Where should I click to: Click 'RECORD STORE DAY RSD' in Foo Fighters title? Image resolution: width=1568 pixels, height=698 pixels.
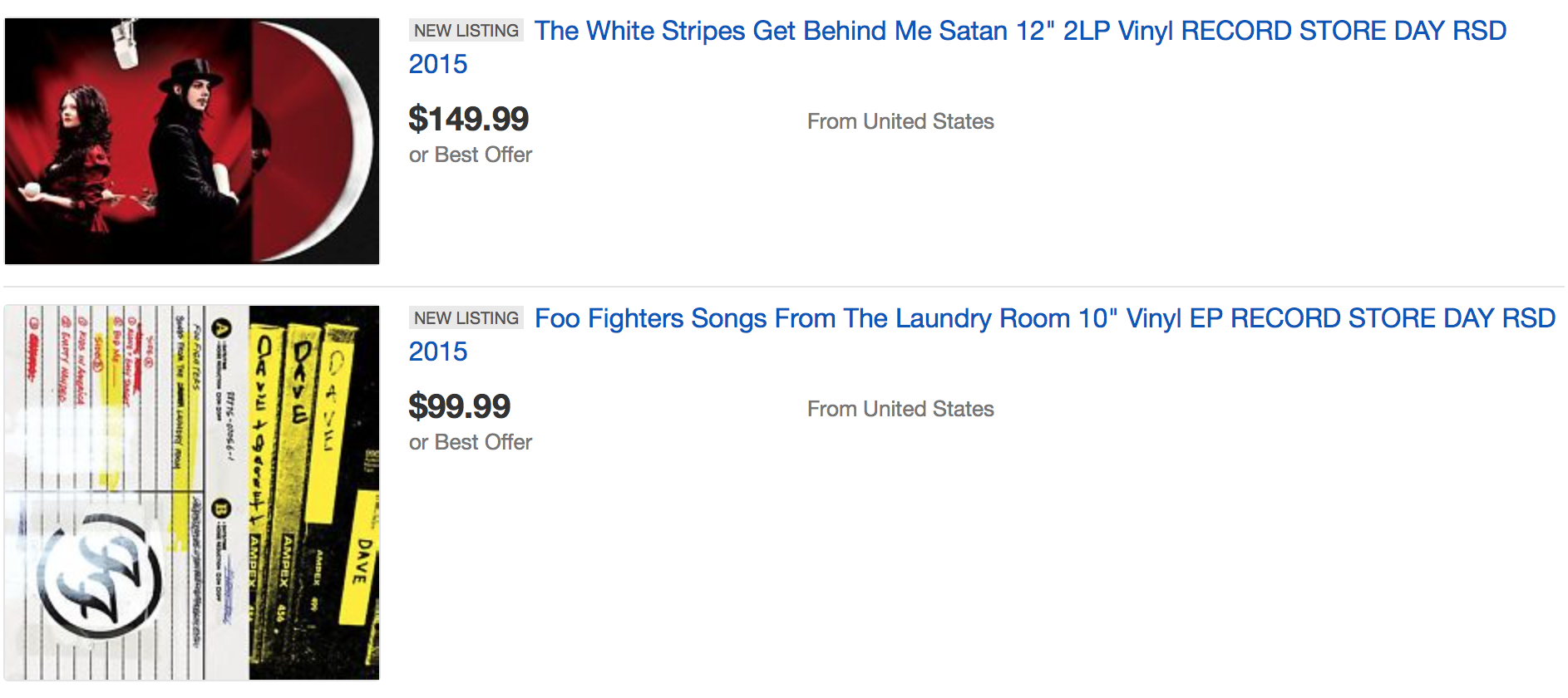[1393, 318]
